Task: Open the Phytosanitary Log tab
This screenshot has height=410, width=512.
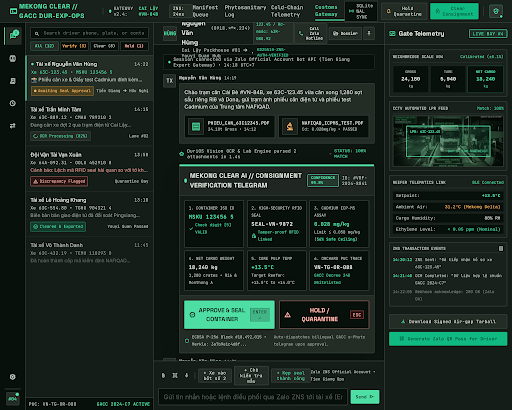Action: (245, 11)
